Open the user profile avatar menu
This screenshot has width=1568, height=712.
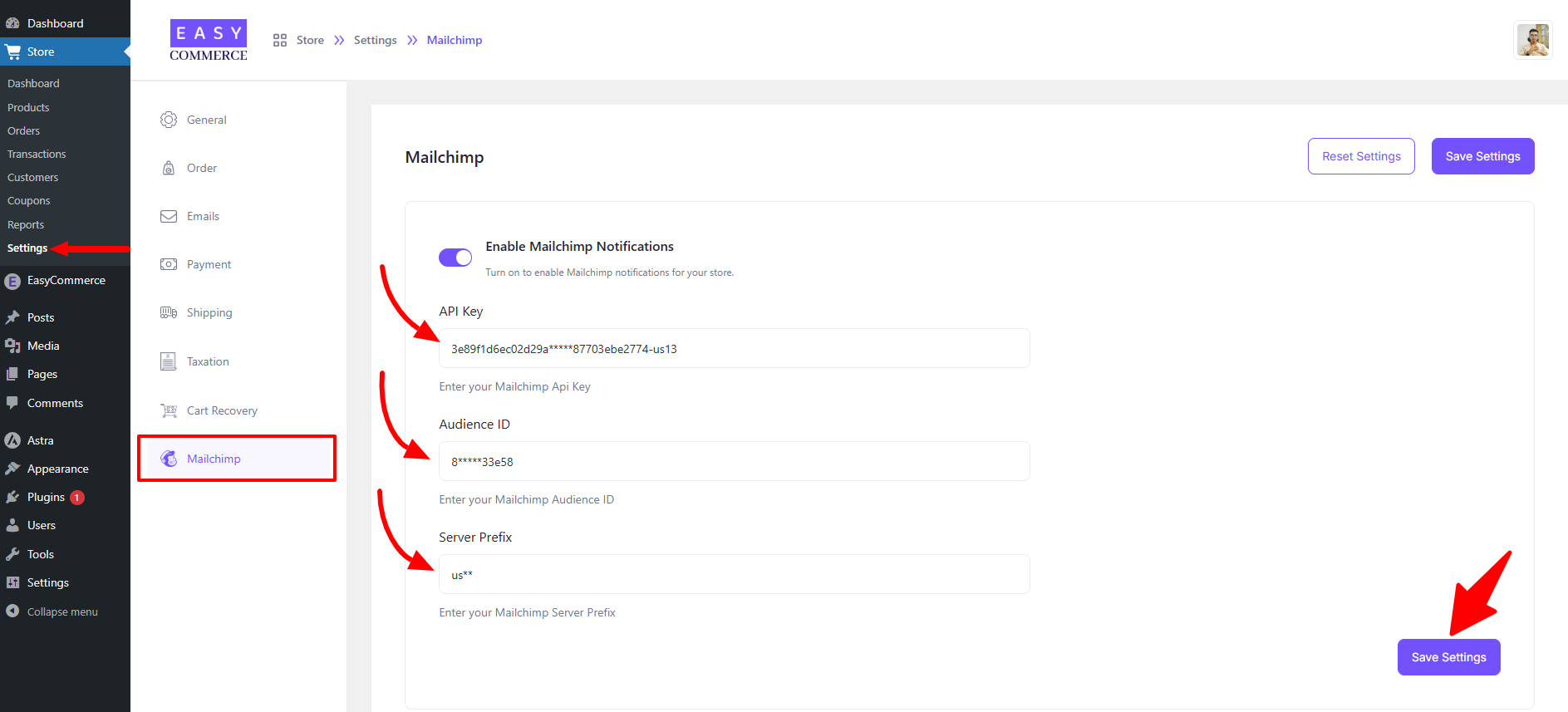coord(1533,40)
